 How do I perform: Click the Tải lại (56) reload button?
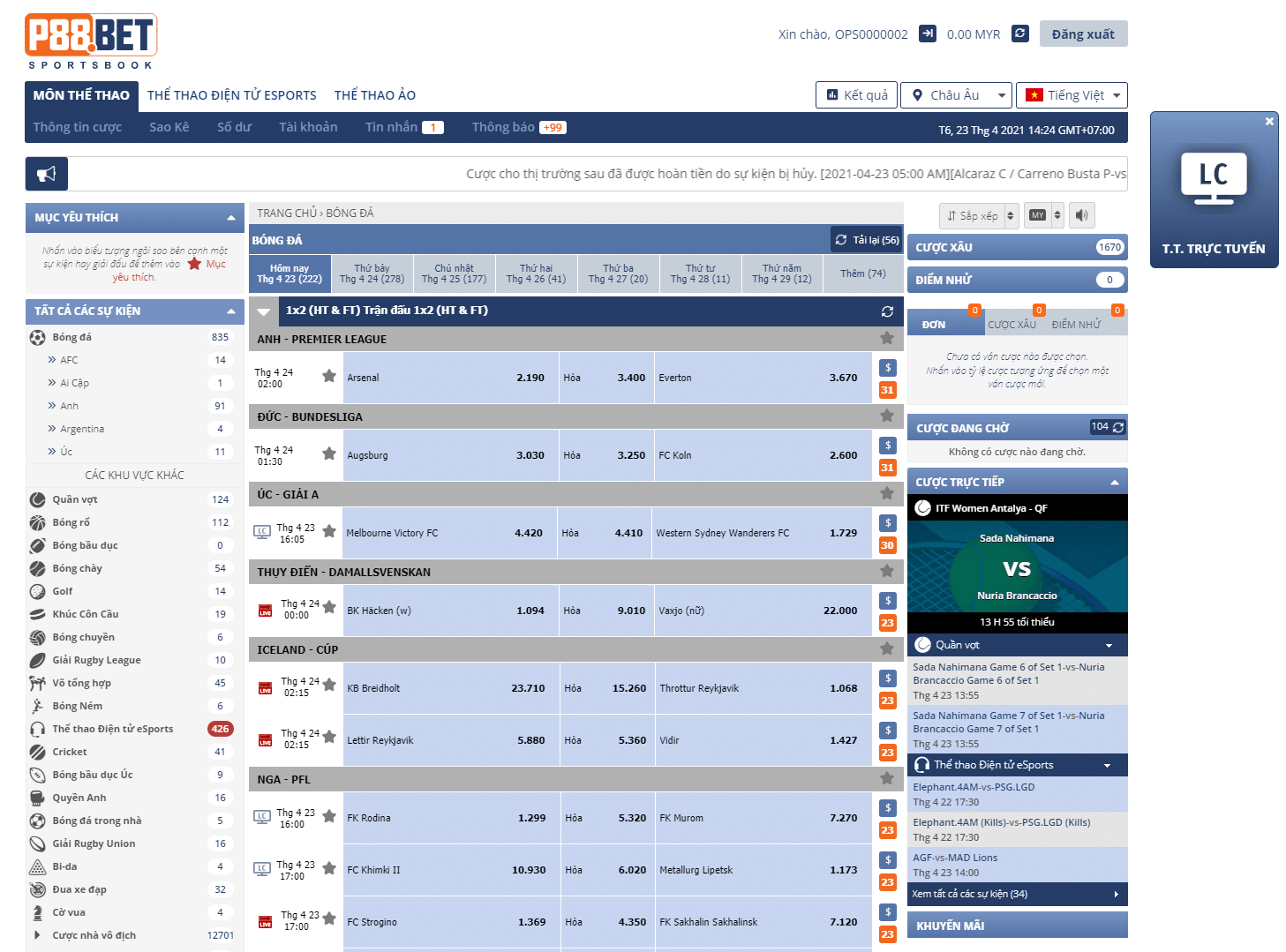tap(867, 240)
